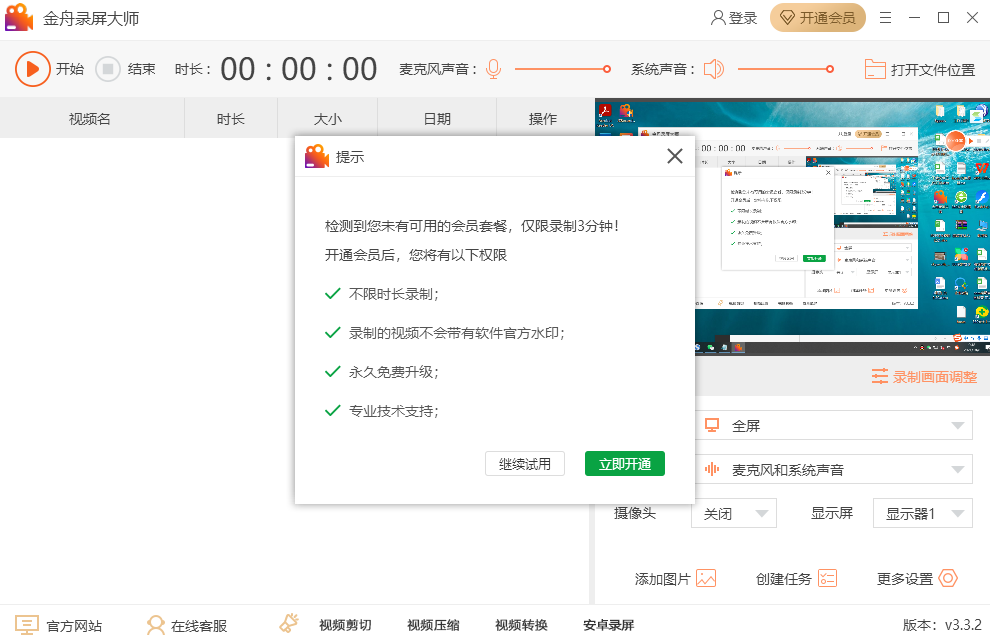Image resolution: width=990 pixels, height=641 pixels.
Task: Close the 提示 dialog
Action: click(x=675, y=156)
